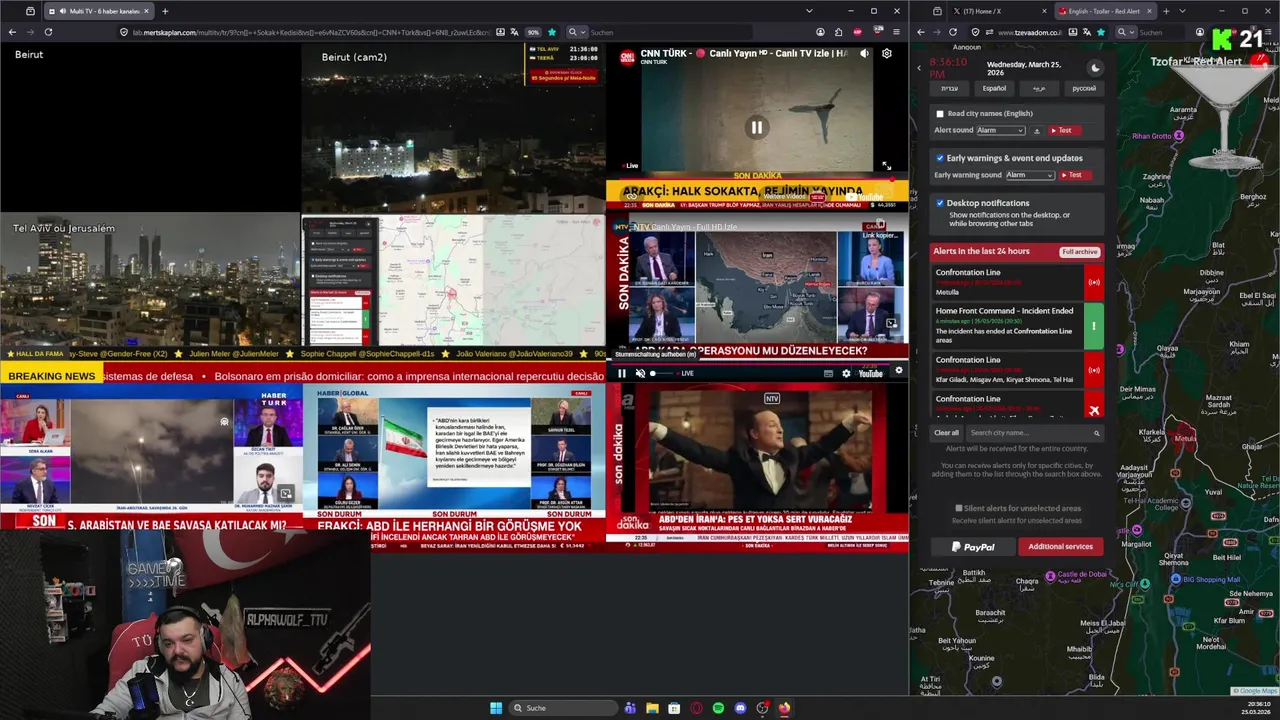Open CNN Türk player settings gear
Screen dimensions: 1280x720
point(886,54)
